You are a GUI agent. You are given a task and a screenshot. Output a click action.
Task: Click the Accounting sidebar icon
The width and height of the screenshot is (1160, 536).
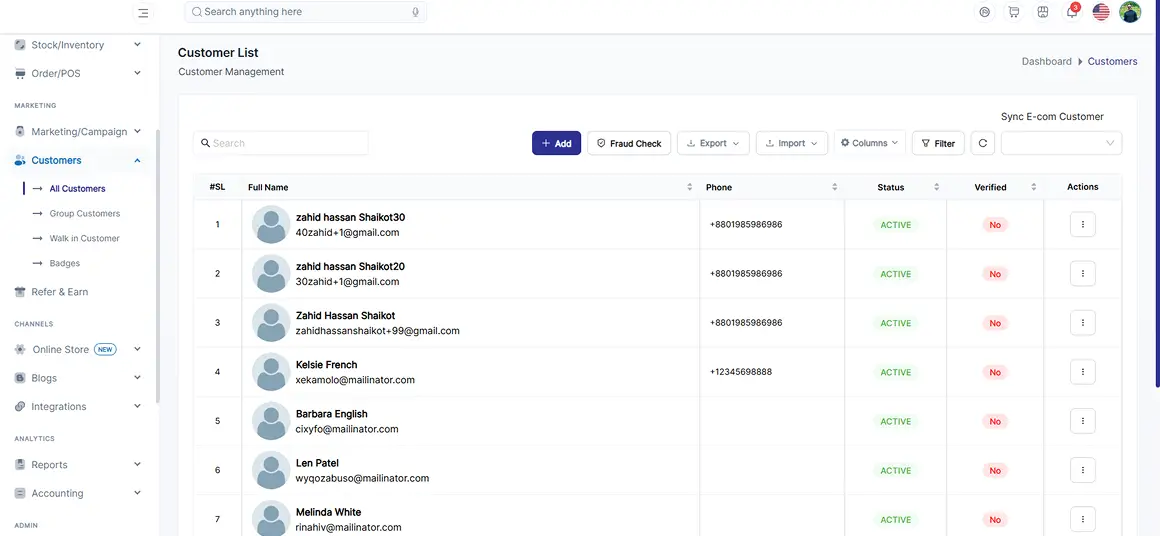tap(20, 493)
